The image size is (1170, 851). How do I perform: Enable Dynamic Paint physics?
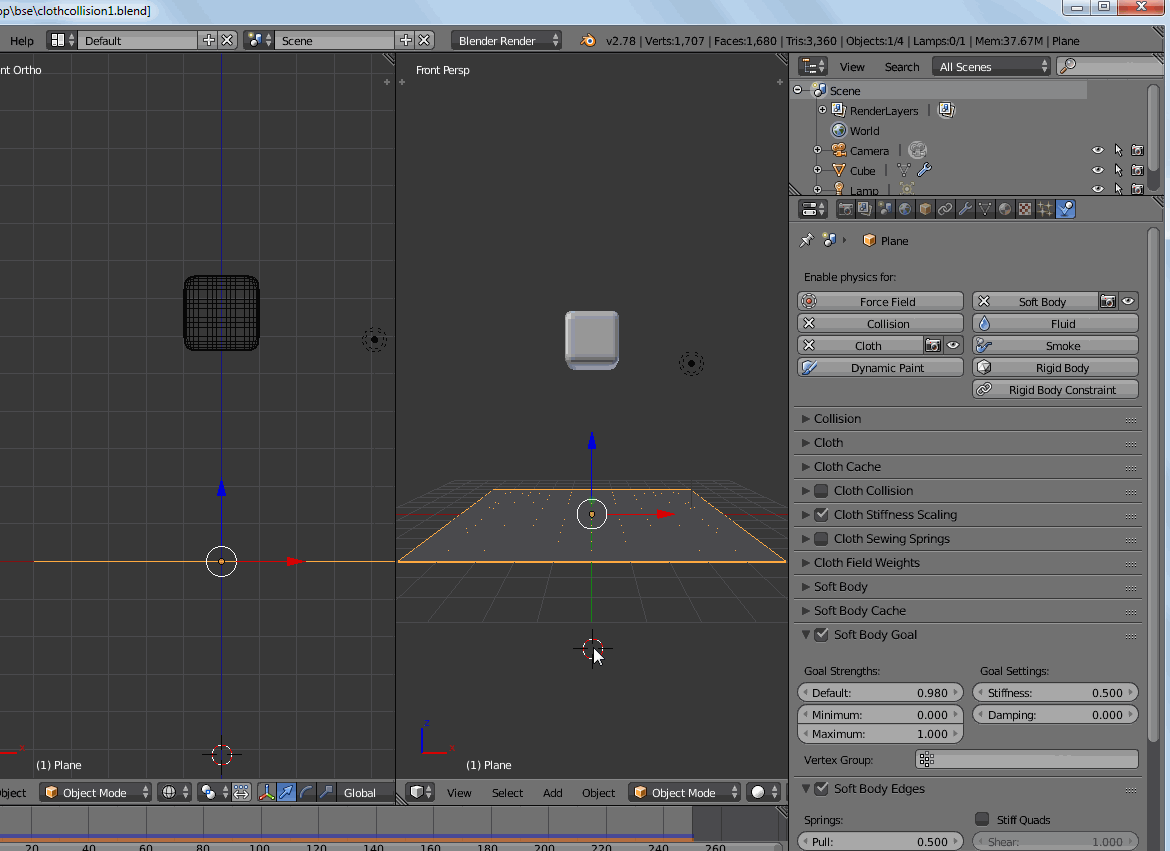pyautogui.click(x=880, y=368)
